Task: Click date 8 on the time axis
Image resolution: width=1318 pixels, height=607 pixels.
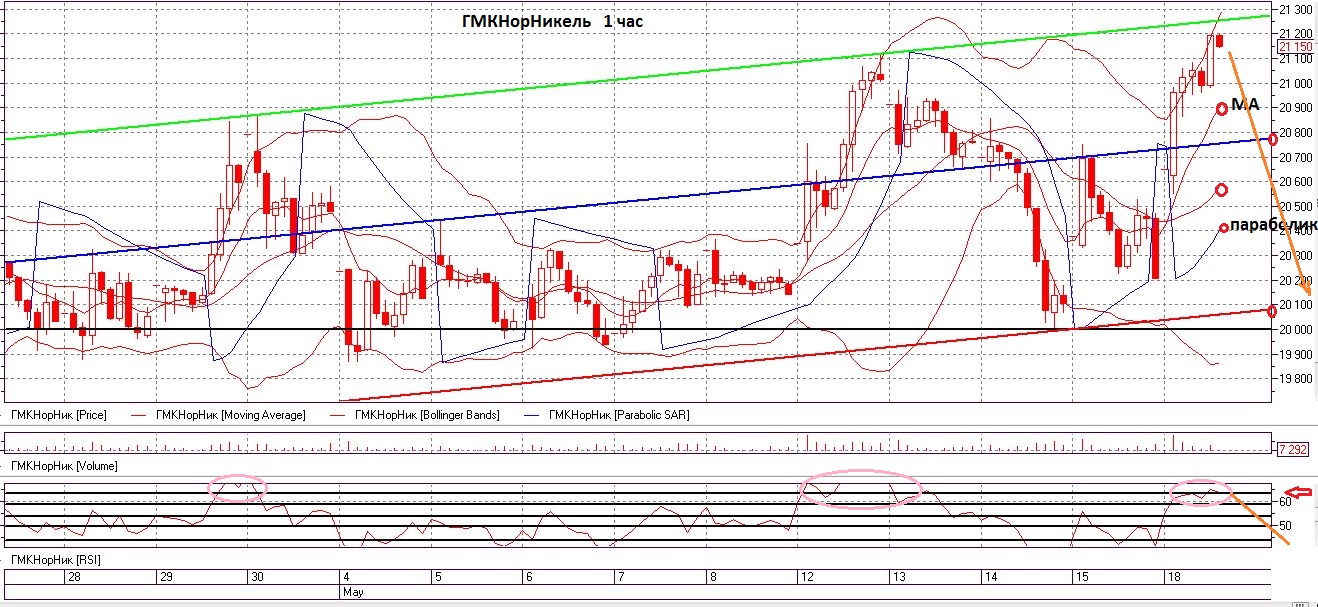Action: click(x=712, y=578)
